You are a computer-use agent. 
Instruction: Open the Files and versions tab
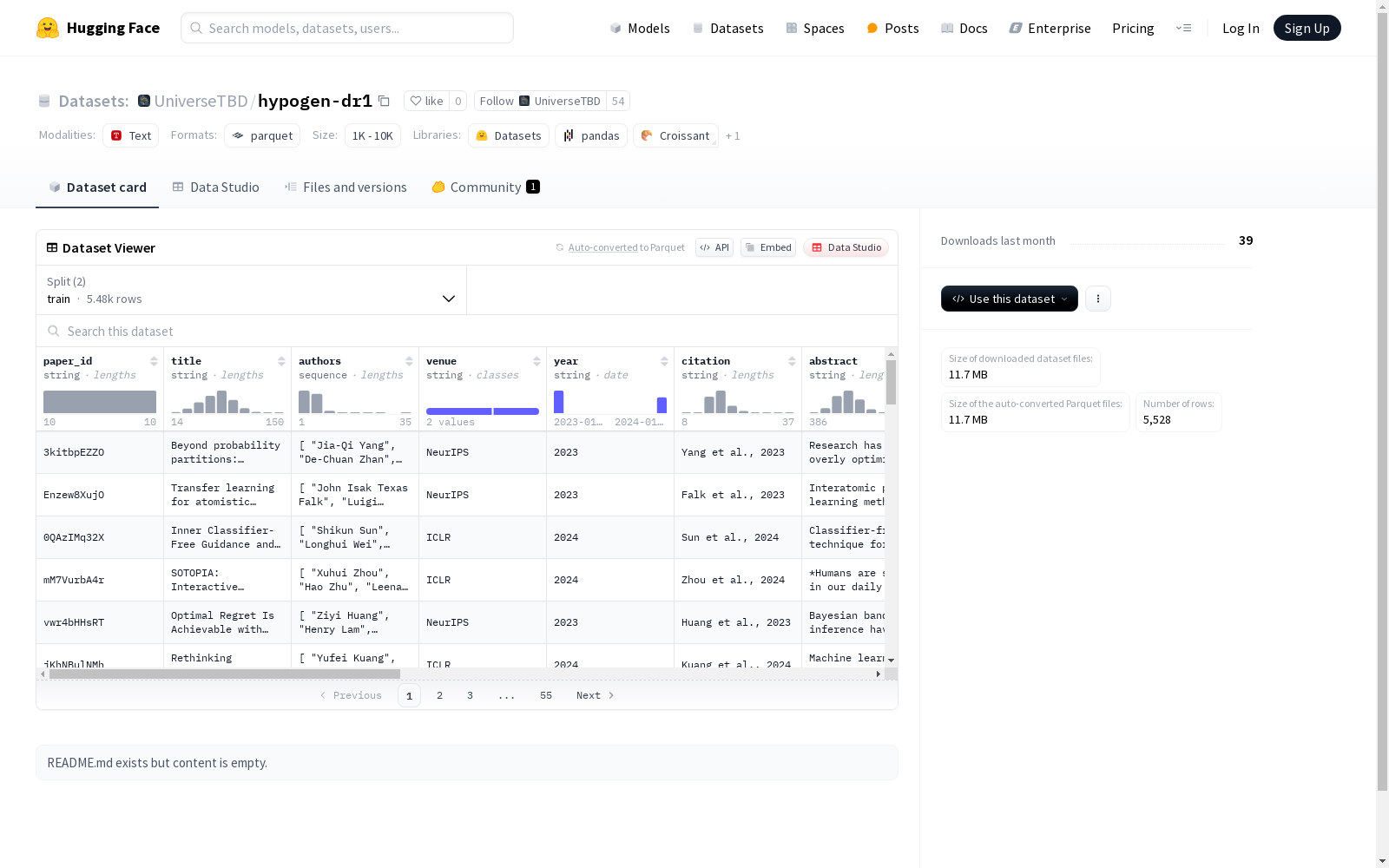(346, 187)
